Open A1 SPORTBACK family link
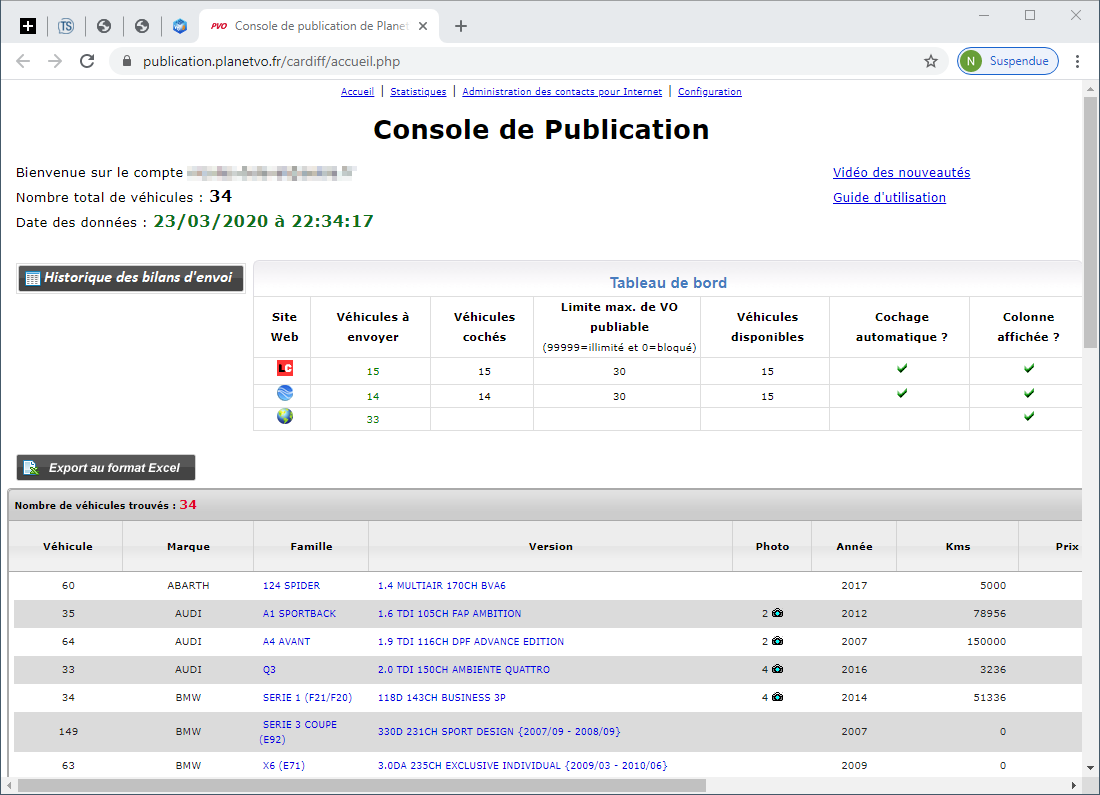The width and height of the screenshot is (1100, 795). (x=300, y=613)
